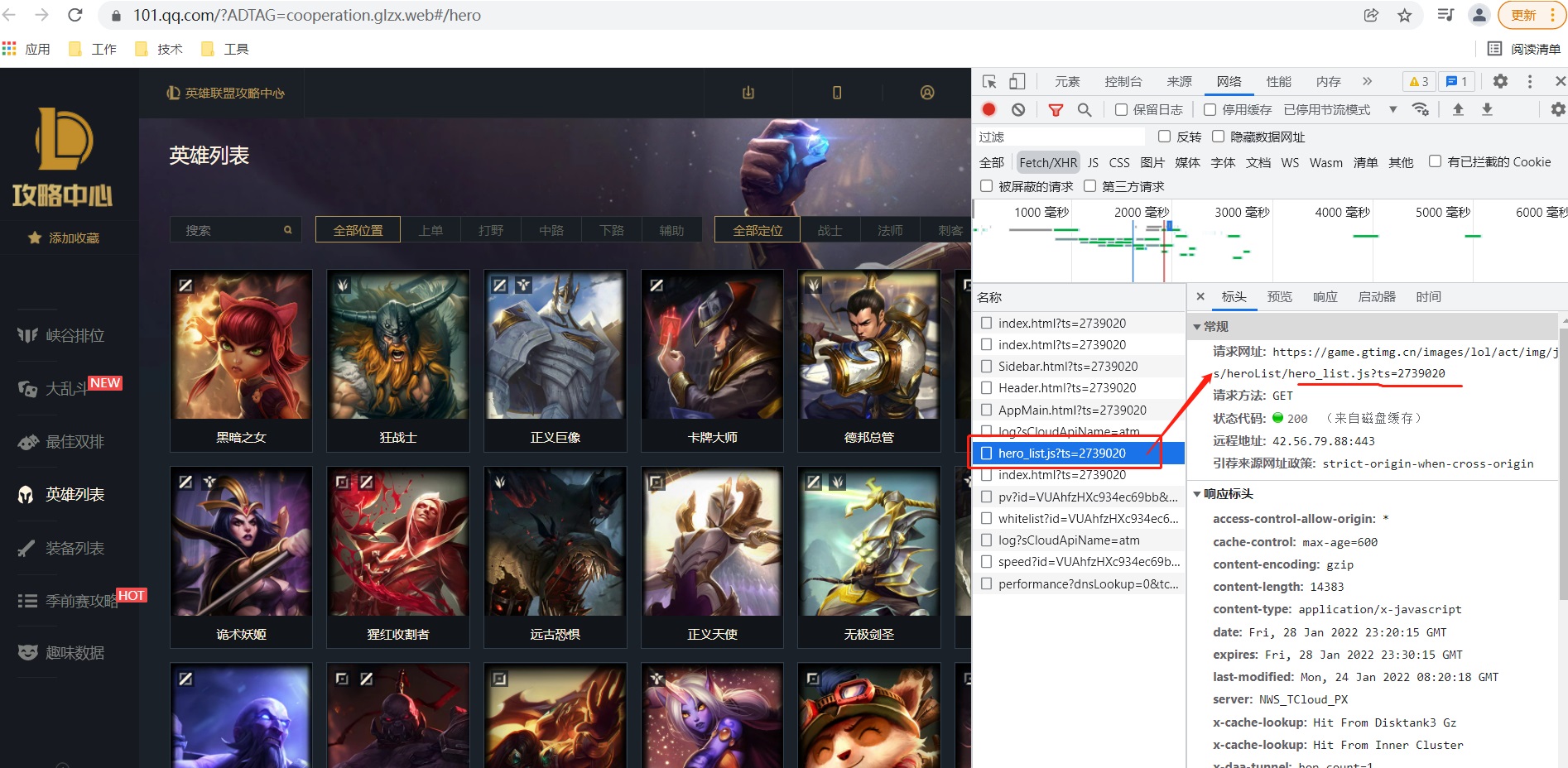The height and width of the screenshot is (768, 1568).
Task: Check the 反转 filter checkbox
Action: tap(1164, 137)
